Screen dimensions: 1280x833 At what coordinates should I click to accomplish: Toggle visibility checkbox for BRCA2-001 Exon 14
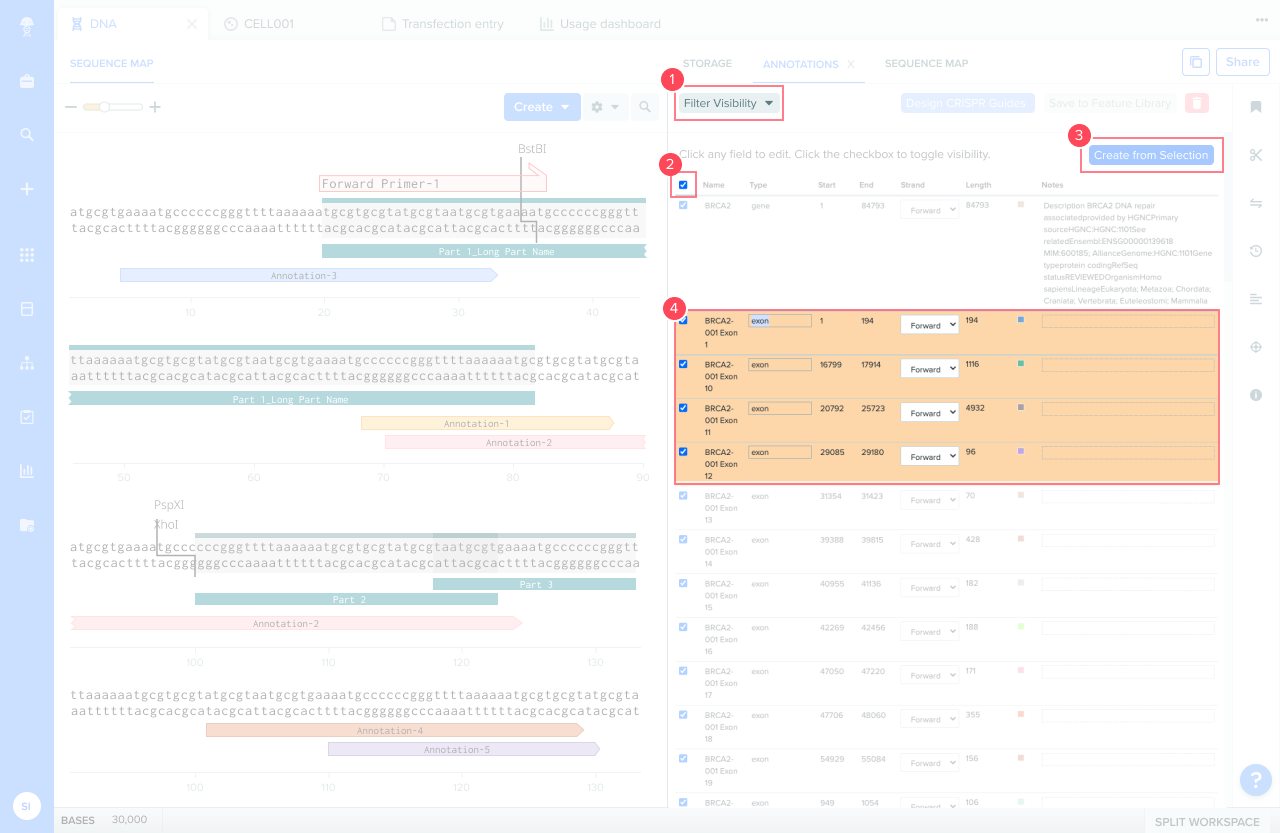click(x=683, y=539)
